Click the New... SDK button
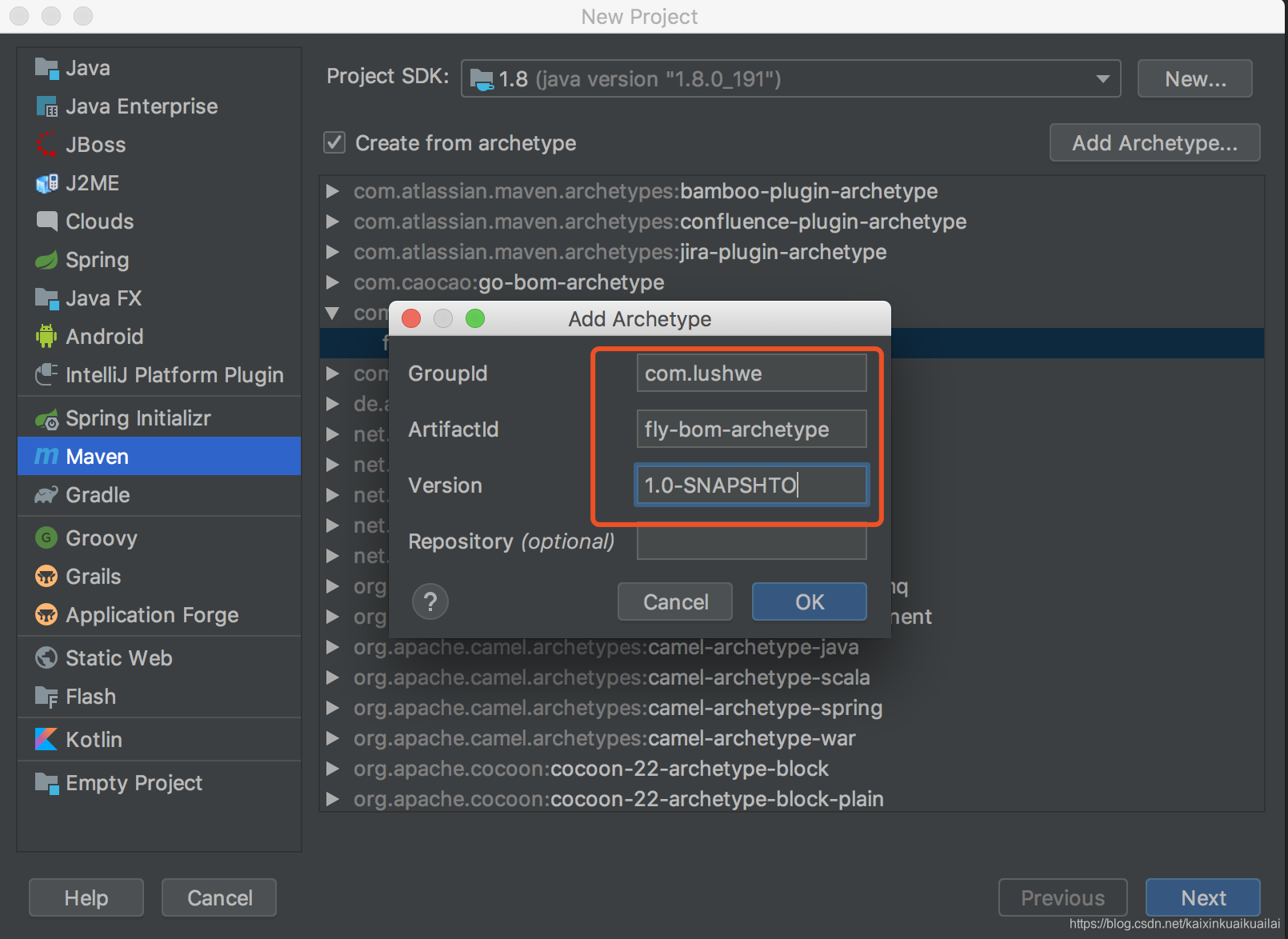This screenshot has width=1288, height=939. 1195,78
